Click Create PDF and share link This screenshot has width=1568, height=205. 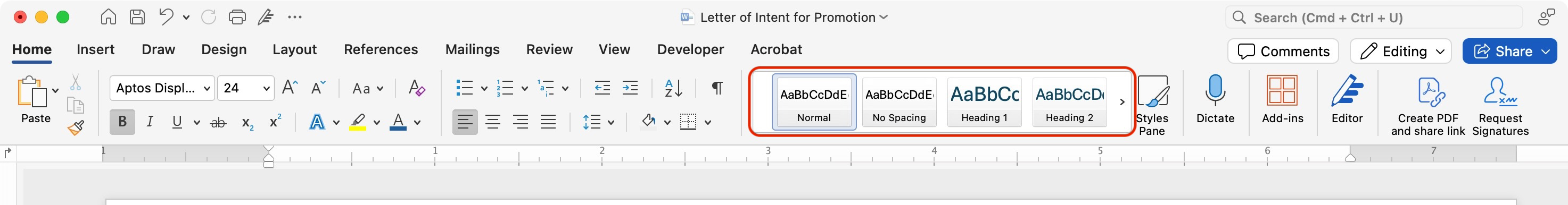pyautogui.click(x=1427, y=106)
